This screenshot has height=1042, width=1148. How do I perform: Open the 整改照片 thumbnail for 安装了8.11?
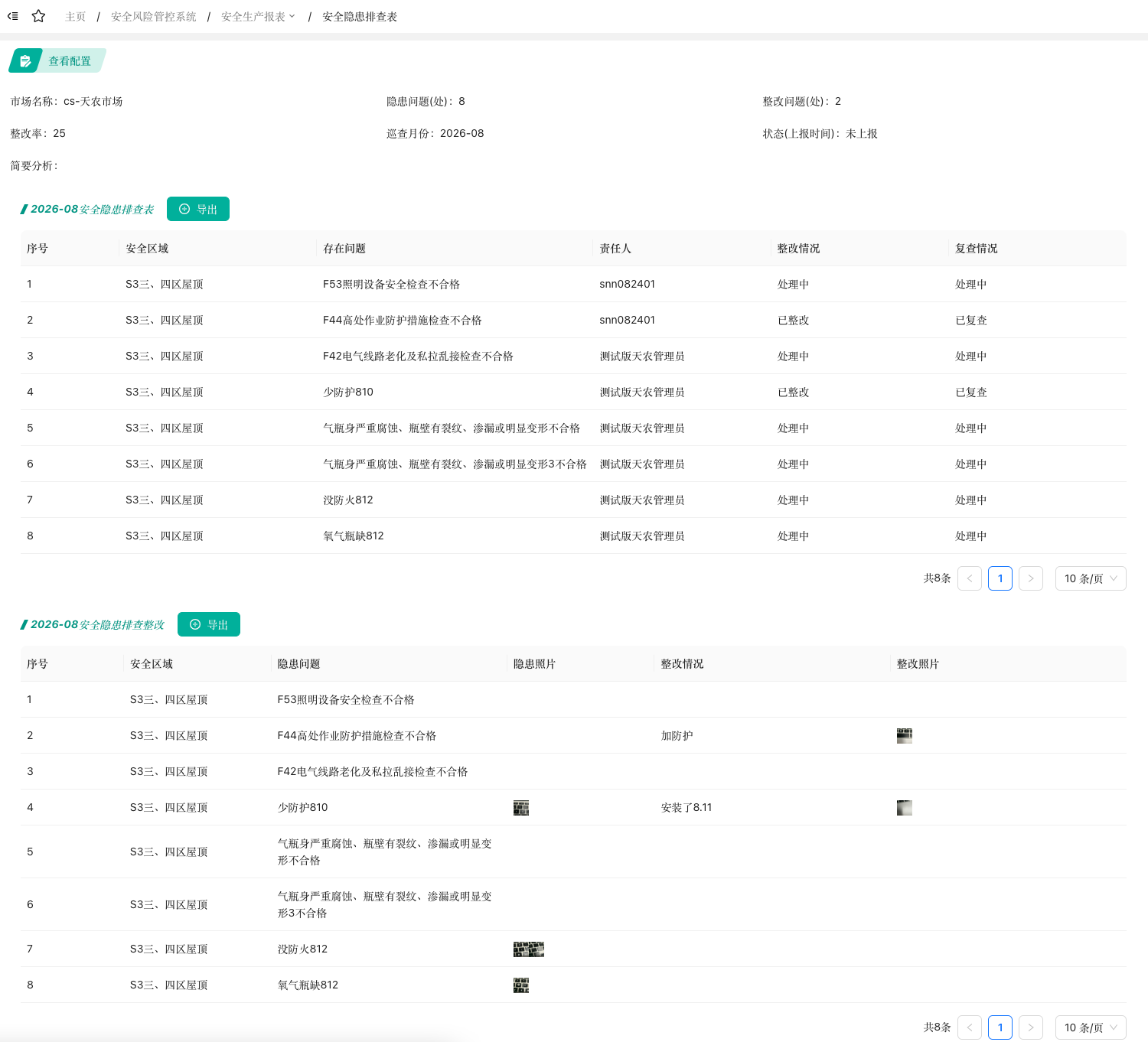point(905,808)
